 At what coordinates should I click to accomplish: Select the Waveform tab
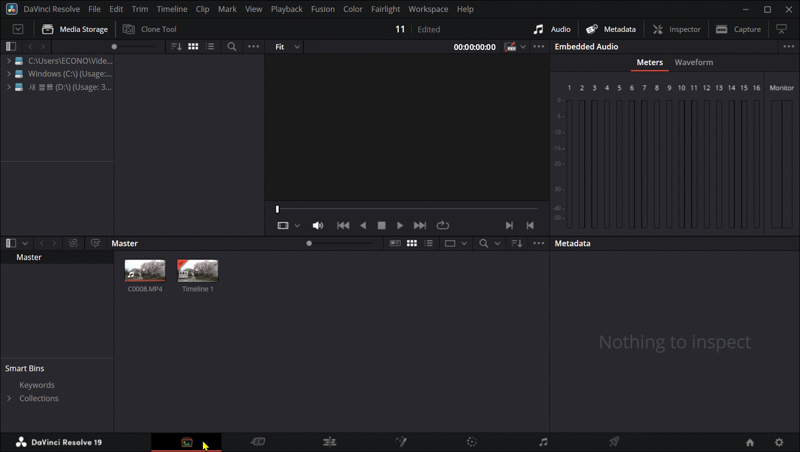click(x=694, y=62)
